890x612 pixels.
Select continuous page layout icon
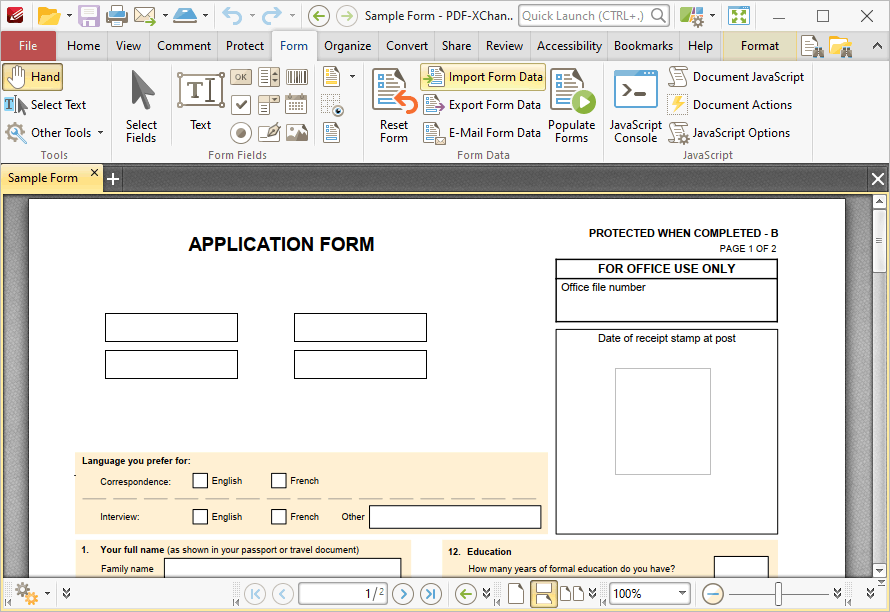(543, 594)
